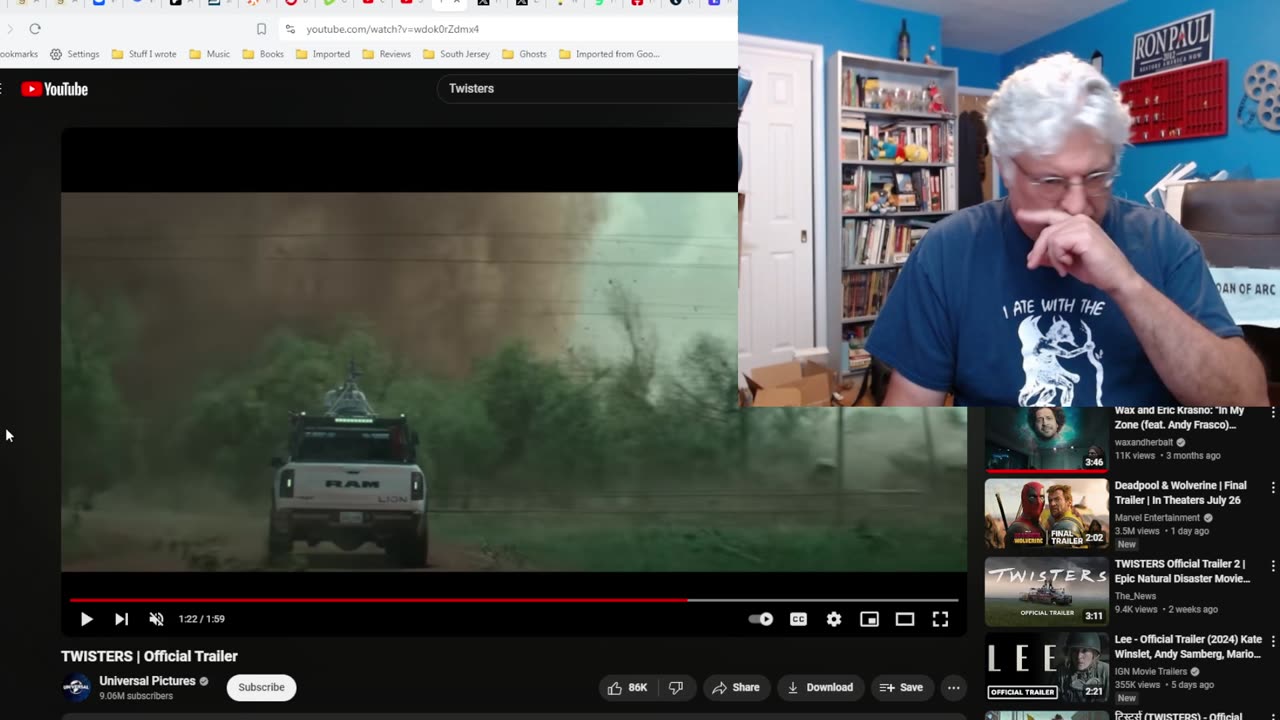
Task: Click Marvel Entertainment channel name
Action: pyautogui.click(x=1157, y=518)
